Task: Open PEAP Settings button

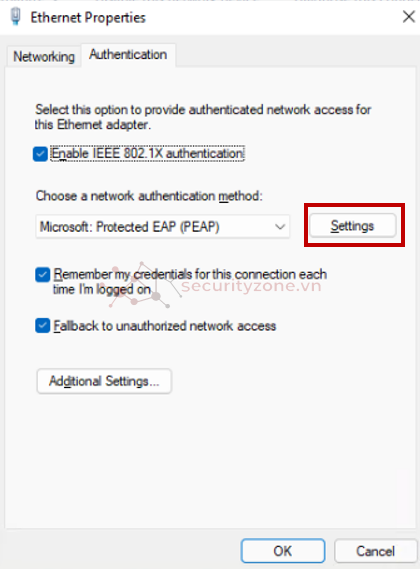Action: pos(352,226)
